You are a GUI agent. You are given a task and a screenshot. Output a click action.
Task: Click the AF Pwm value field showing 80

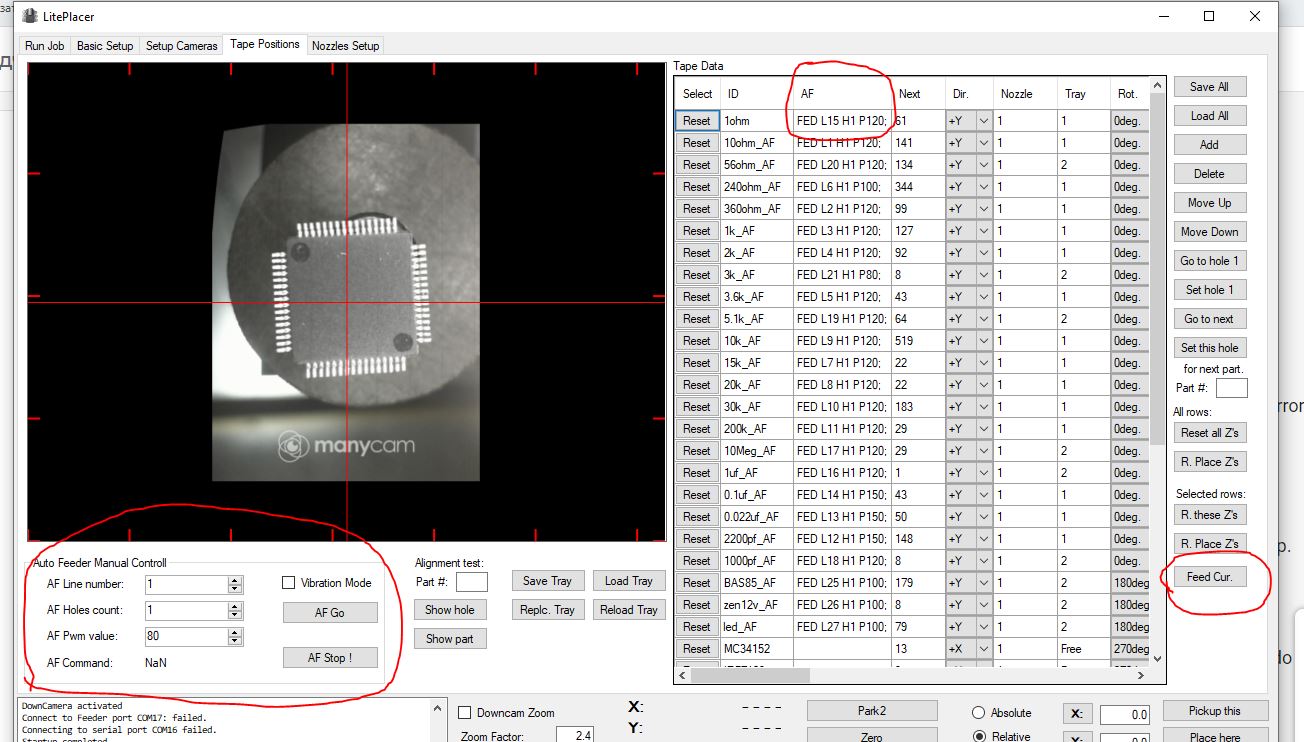coord(186,636)
